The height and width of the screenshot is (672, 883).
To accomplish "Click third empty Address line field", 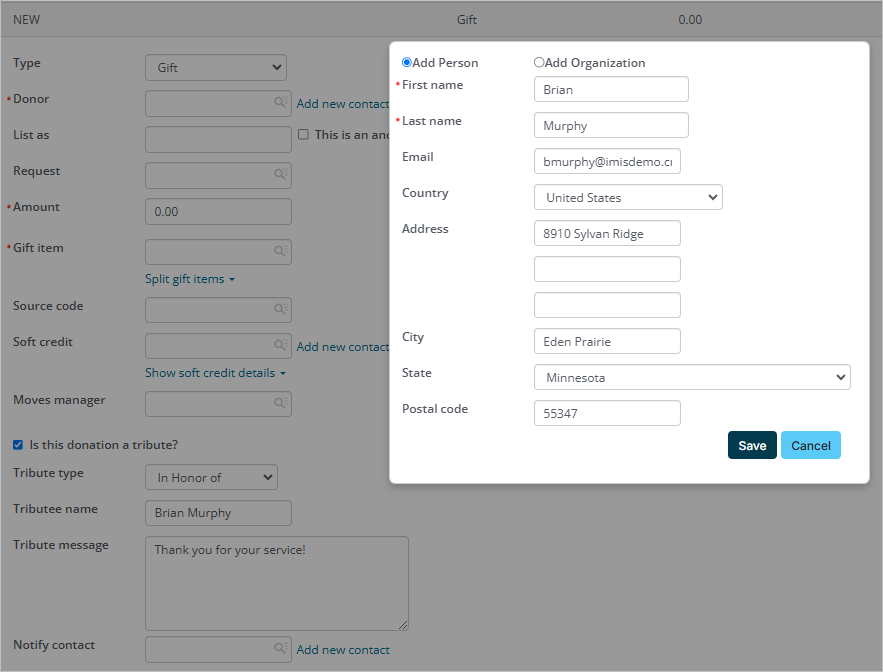I will coord(607,305).
